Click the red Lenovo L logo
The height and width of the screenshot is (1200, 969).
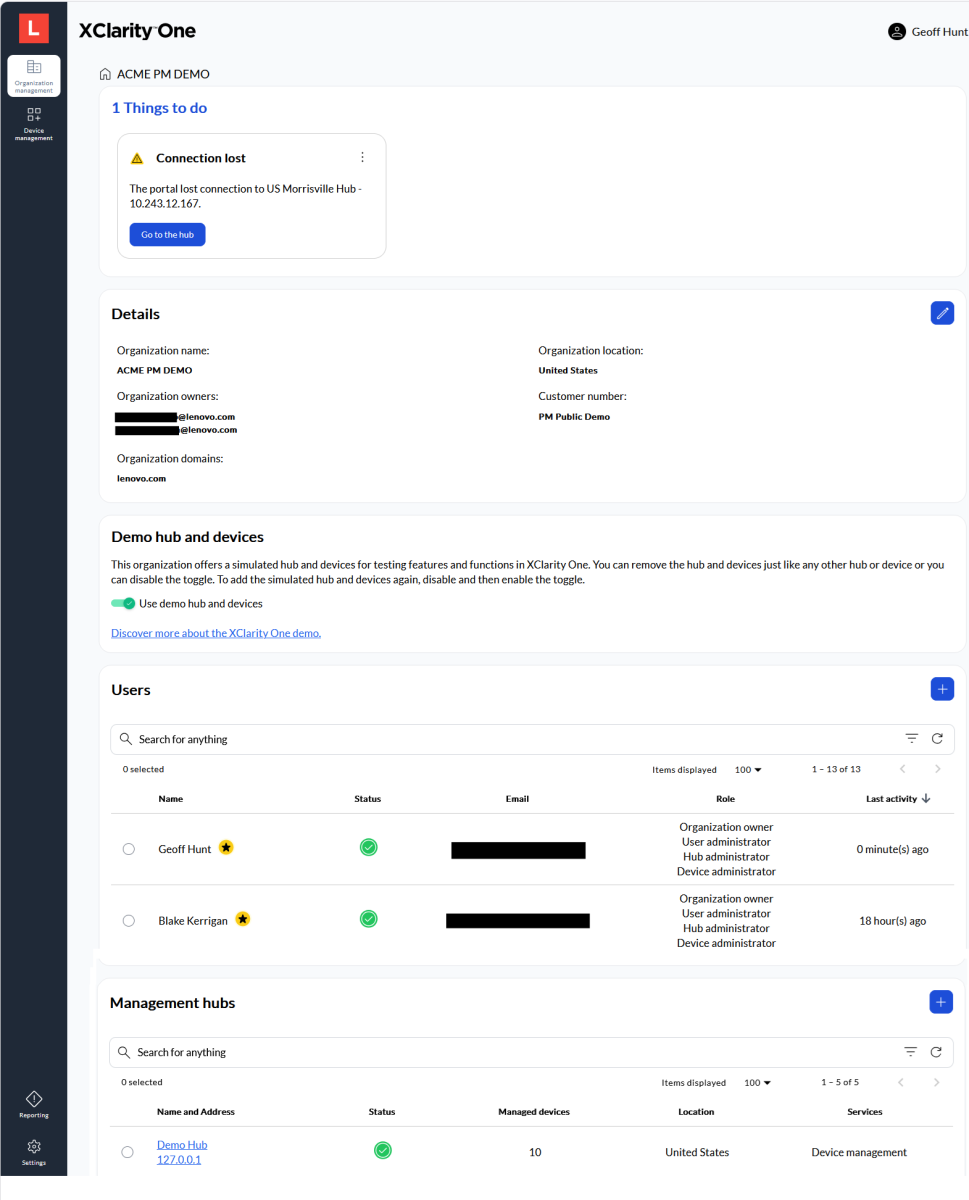tap(33, 28)
